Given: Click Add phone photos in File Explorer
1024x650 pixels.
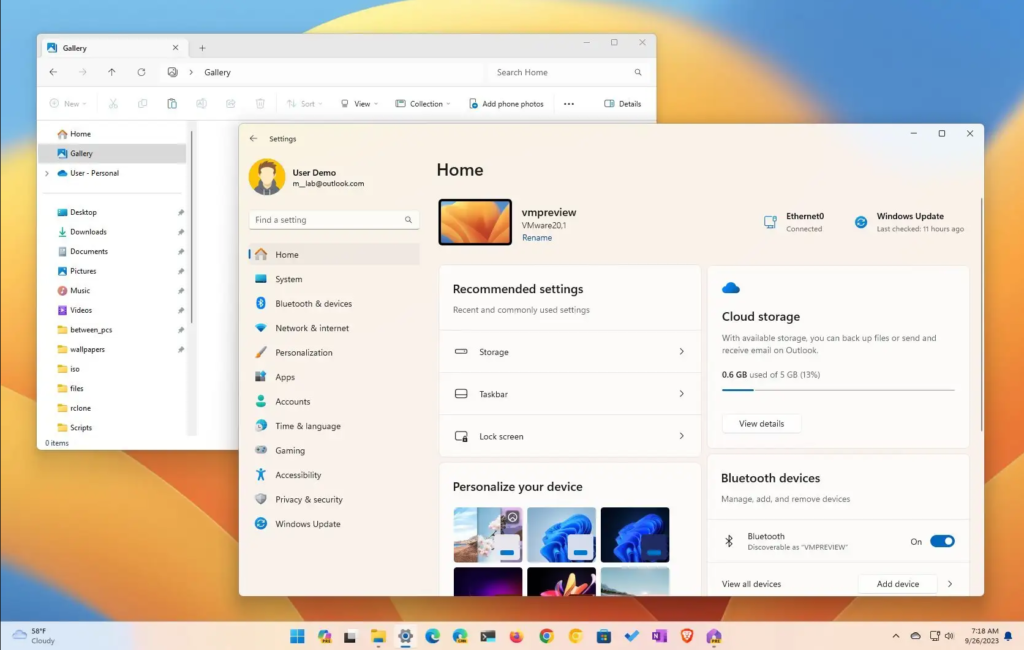Looking at the screenshot, I should 506,104.
